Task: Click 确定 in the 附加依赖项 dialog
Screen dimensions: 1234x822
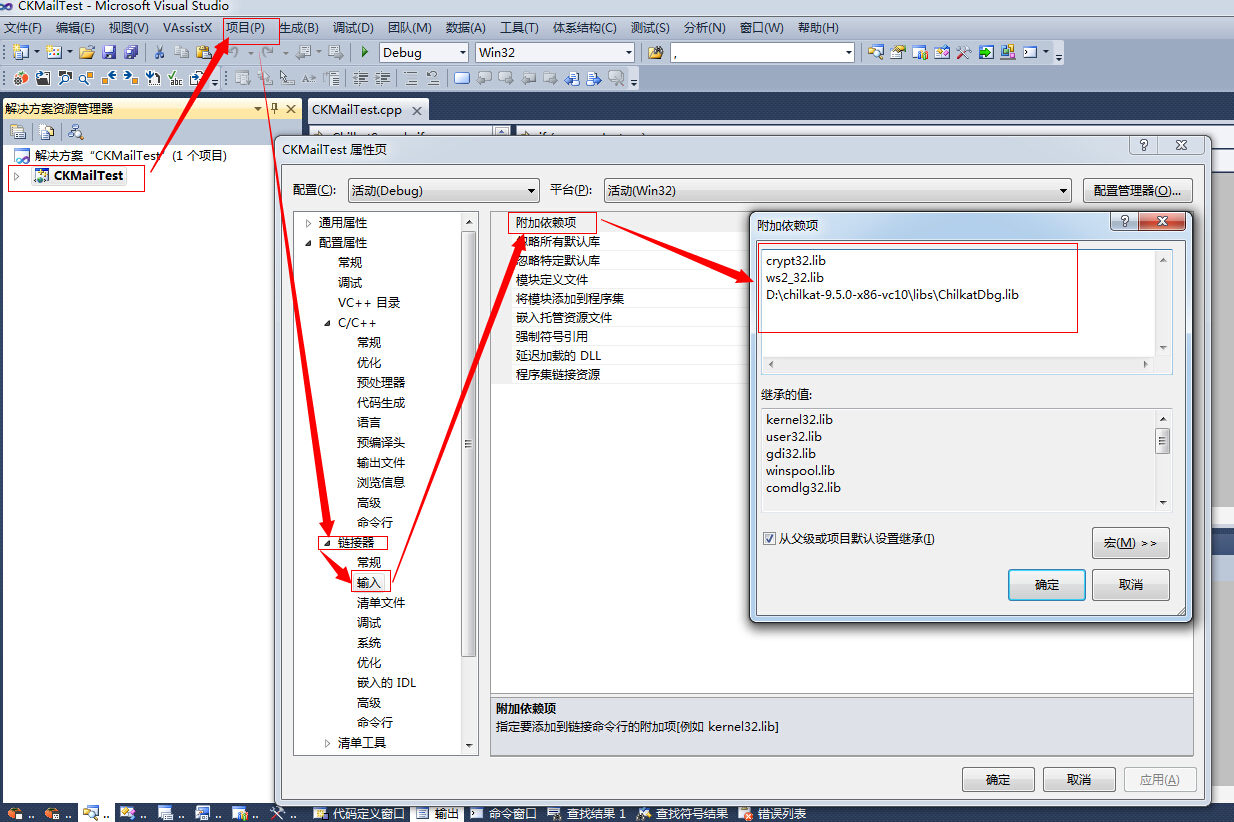Action: point(1047,585)
